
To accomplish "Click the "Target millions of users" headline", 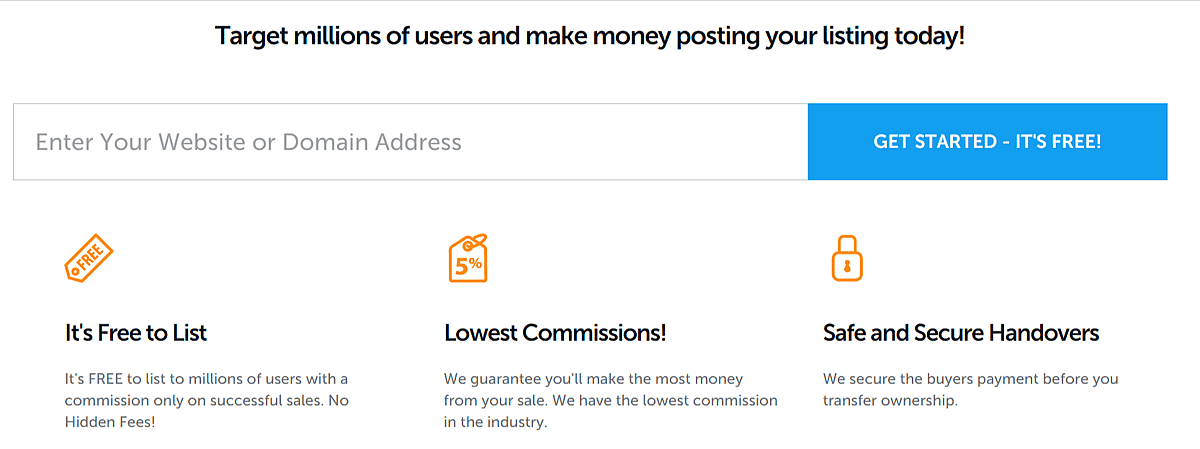I will 590,38.
